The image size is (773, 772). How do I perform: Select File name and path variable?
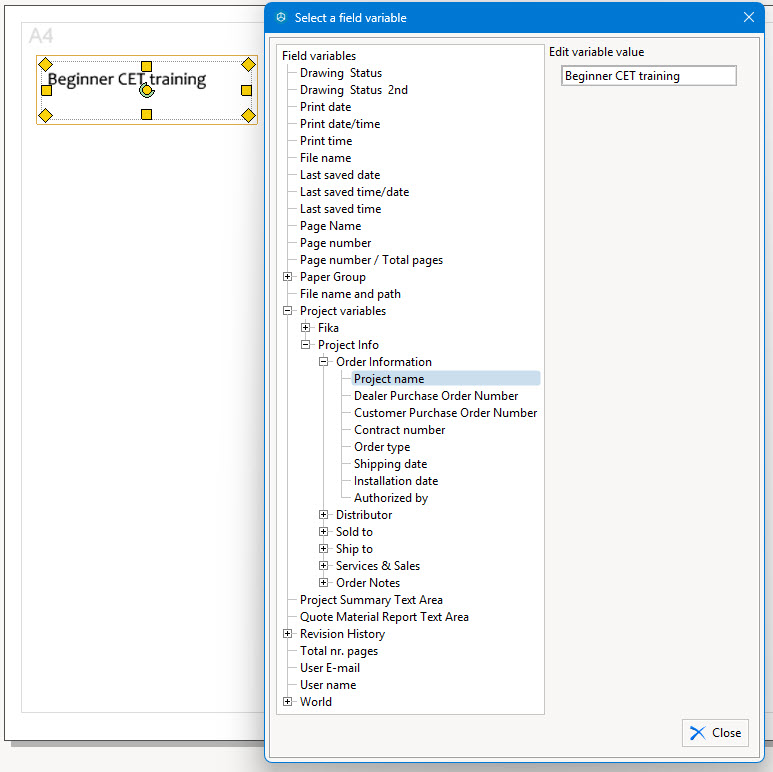coord(351,294)
